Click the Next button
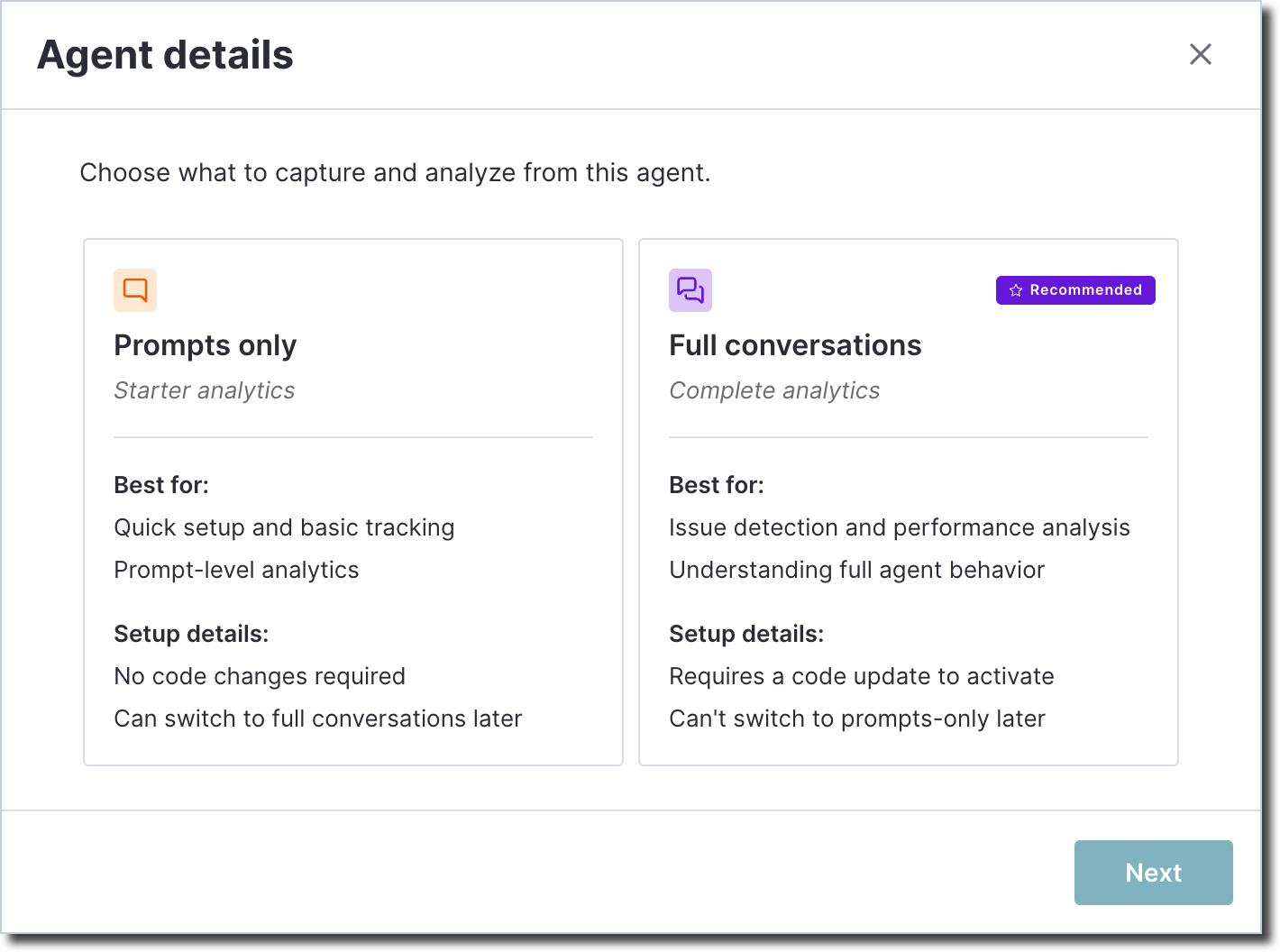 tap(1154, 873)
